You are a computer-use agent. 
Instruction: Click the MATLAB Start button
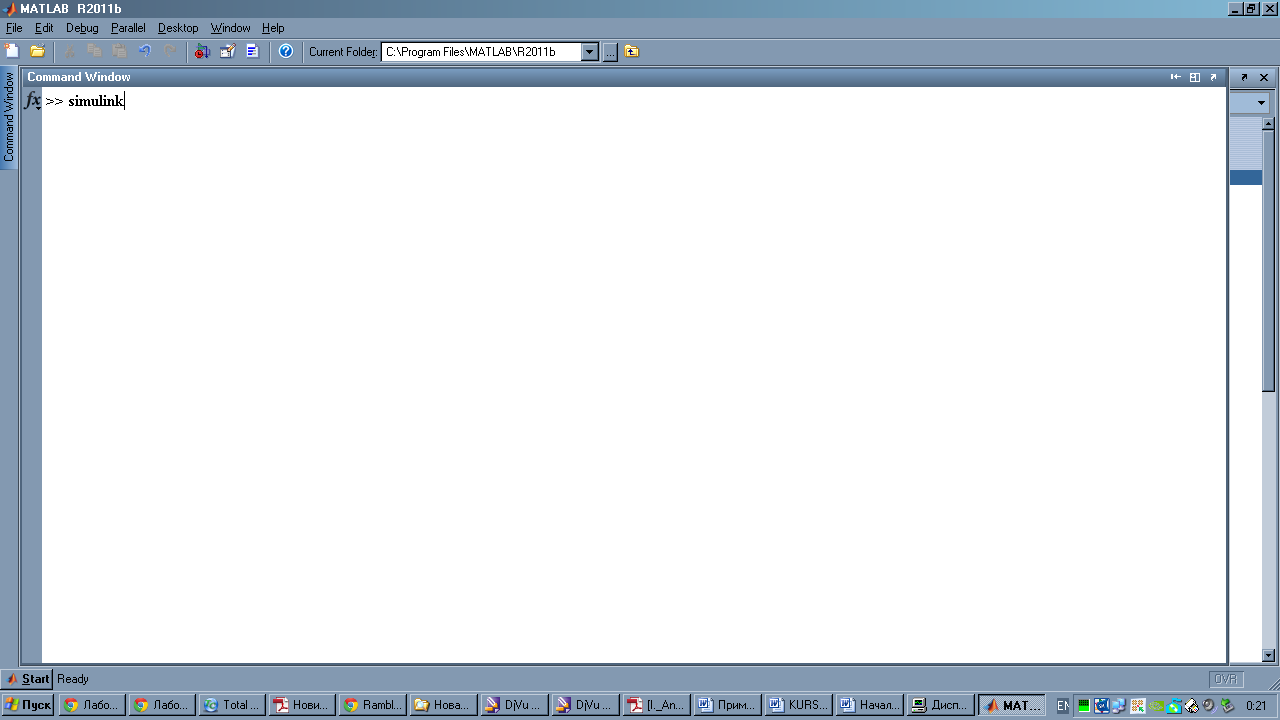click(x=27, y=679)
